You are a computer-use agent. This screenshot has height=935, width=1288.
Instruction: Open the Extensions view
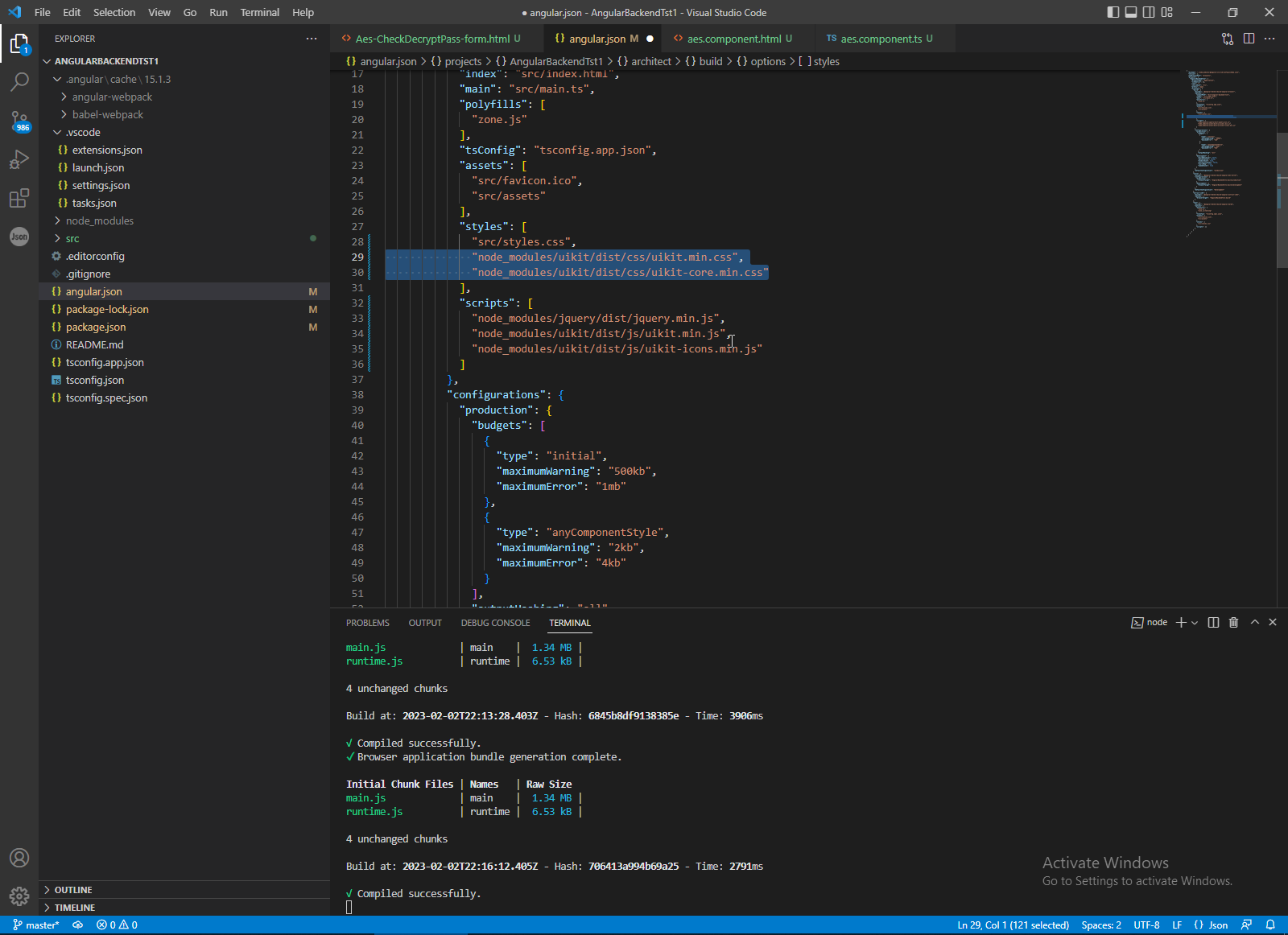click(x=19, y=198)
